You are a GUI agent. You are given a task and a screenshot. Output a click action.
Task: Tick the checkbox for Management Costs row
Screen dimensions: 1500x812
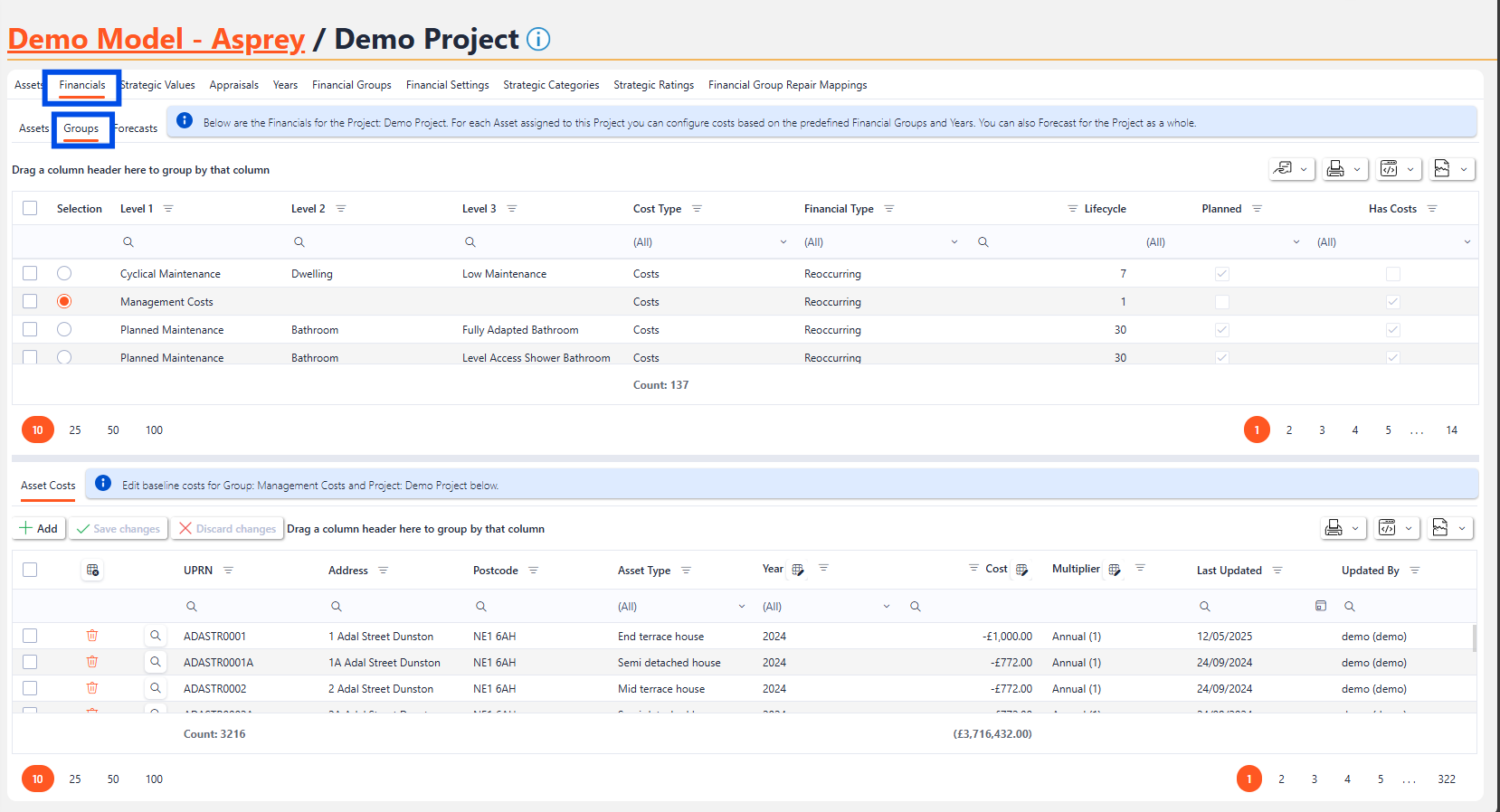tap(30, 301)
